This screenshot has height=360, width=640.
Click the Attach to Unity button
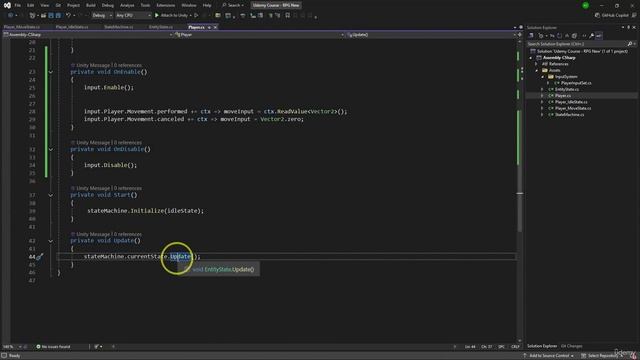click(171, 16)
